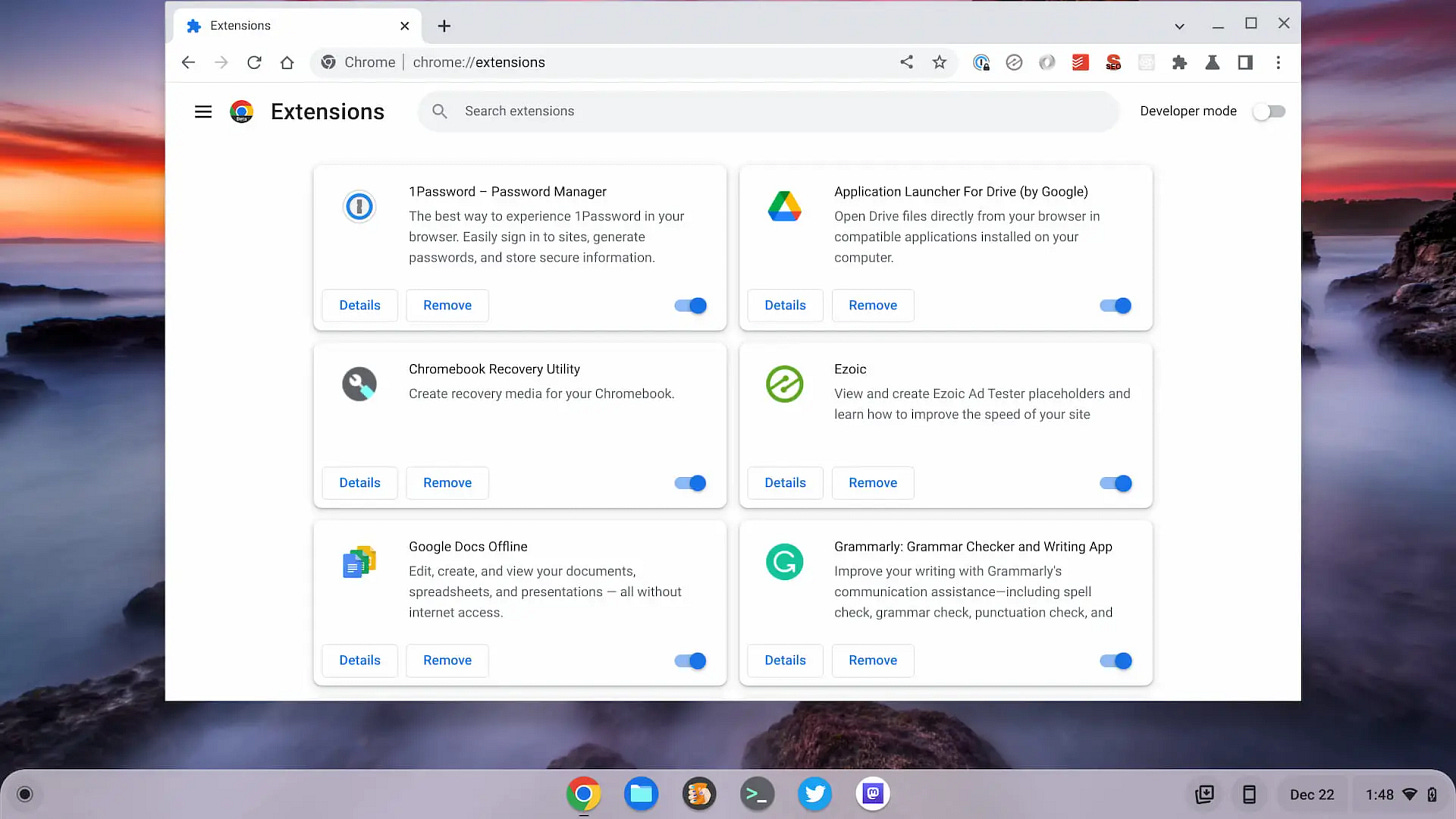Go back with the browser back arrow
The image size is (1456, 819).
click(x=188, y=62)
